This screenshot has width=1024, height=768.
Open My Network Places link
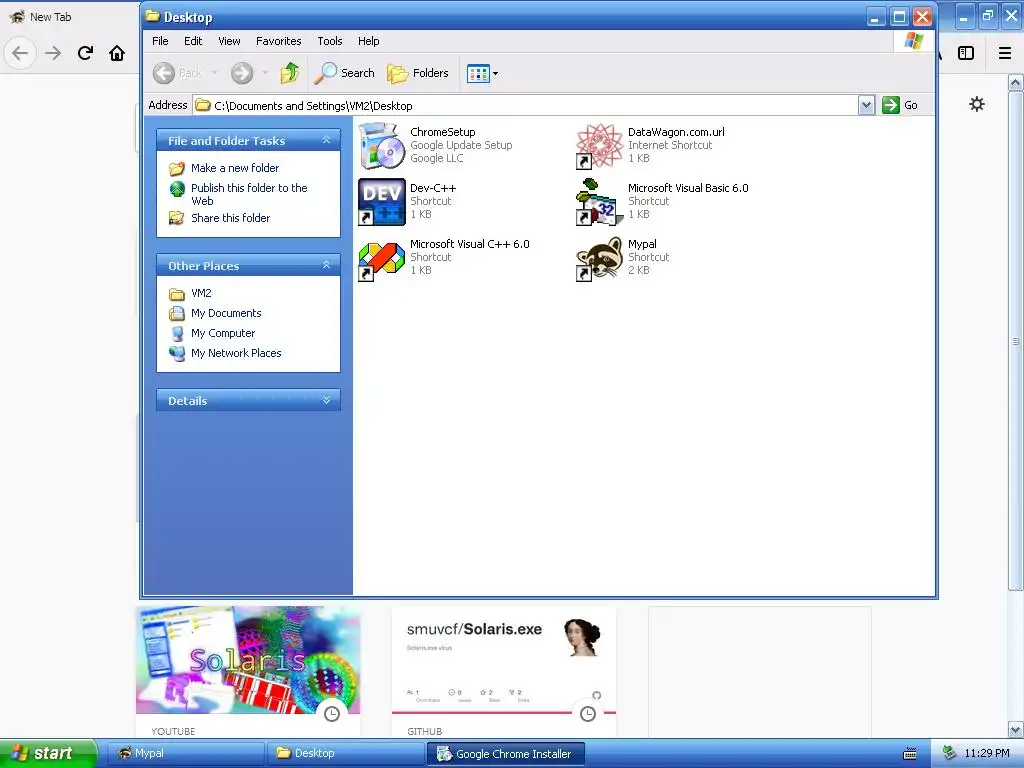click(236, 353)
